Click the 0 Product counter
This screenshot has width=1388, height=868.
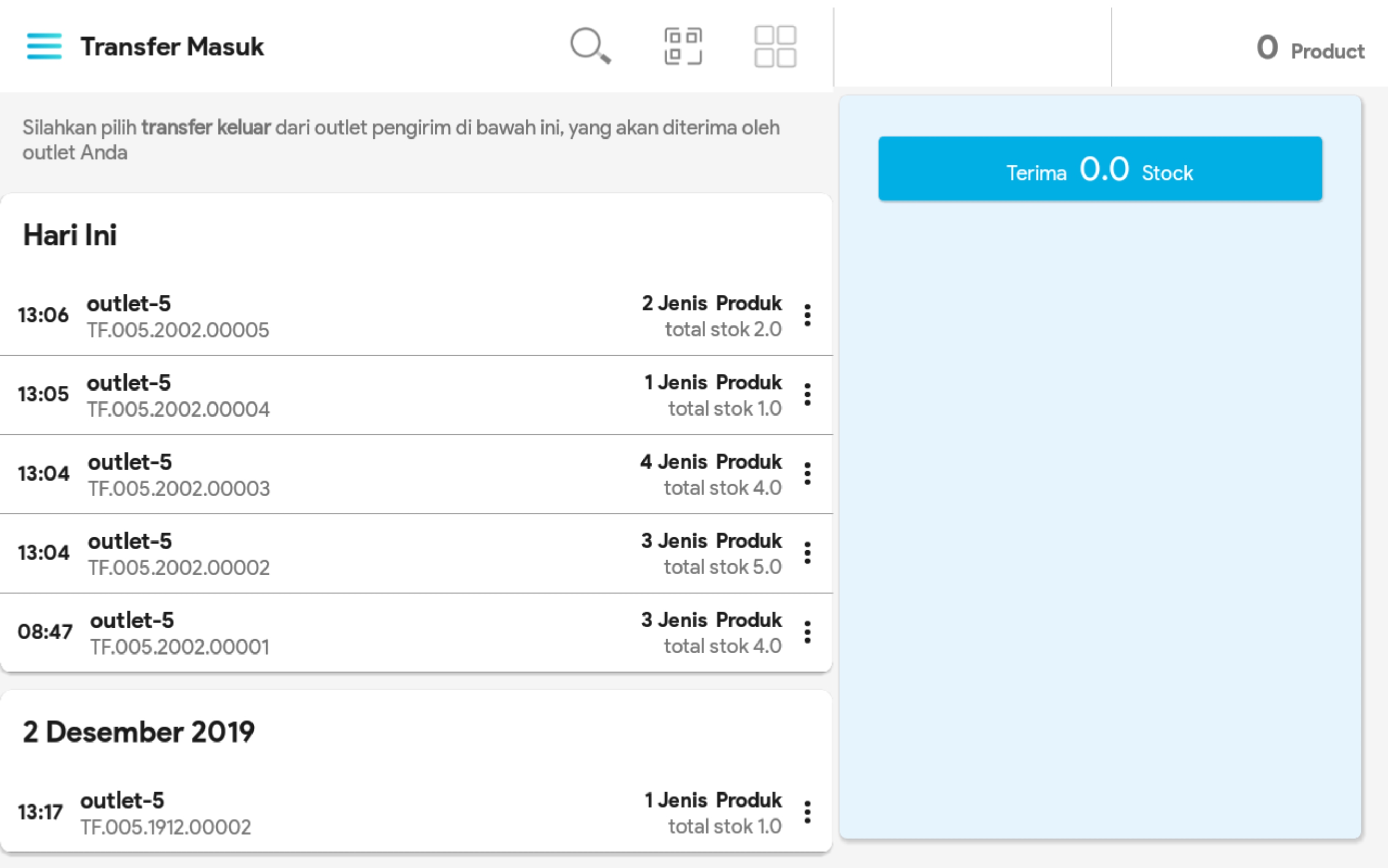[1309, 48]
